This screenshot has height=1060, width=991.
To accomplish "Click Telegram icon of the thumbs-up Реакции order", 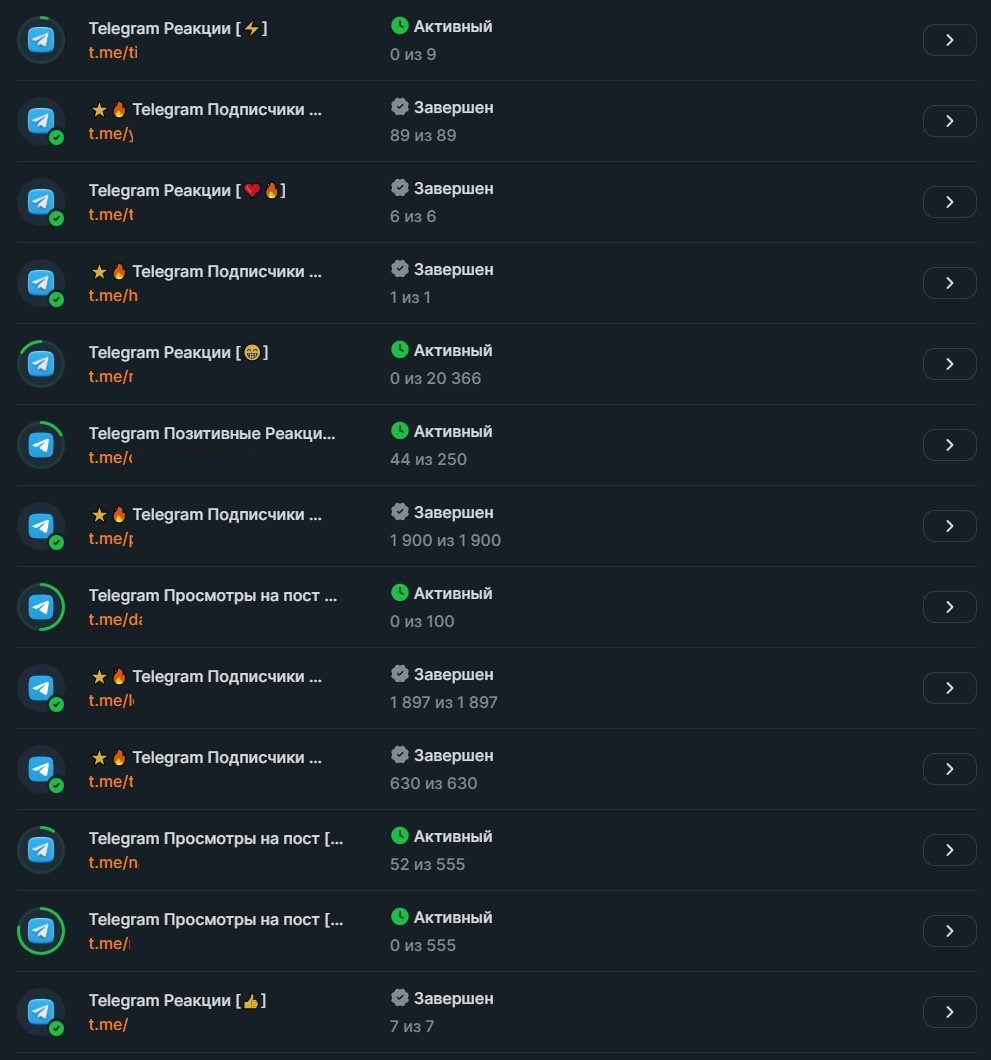I will pyautogui.click(x=41, y=1012).
